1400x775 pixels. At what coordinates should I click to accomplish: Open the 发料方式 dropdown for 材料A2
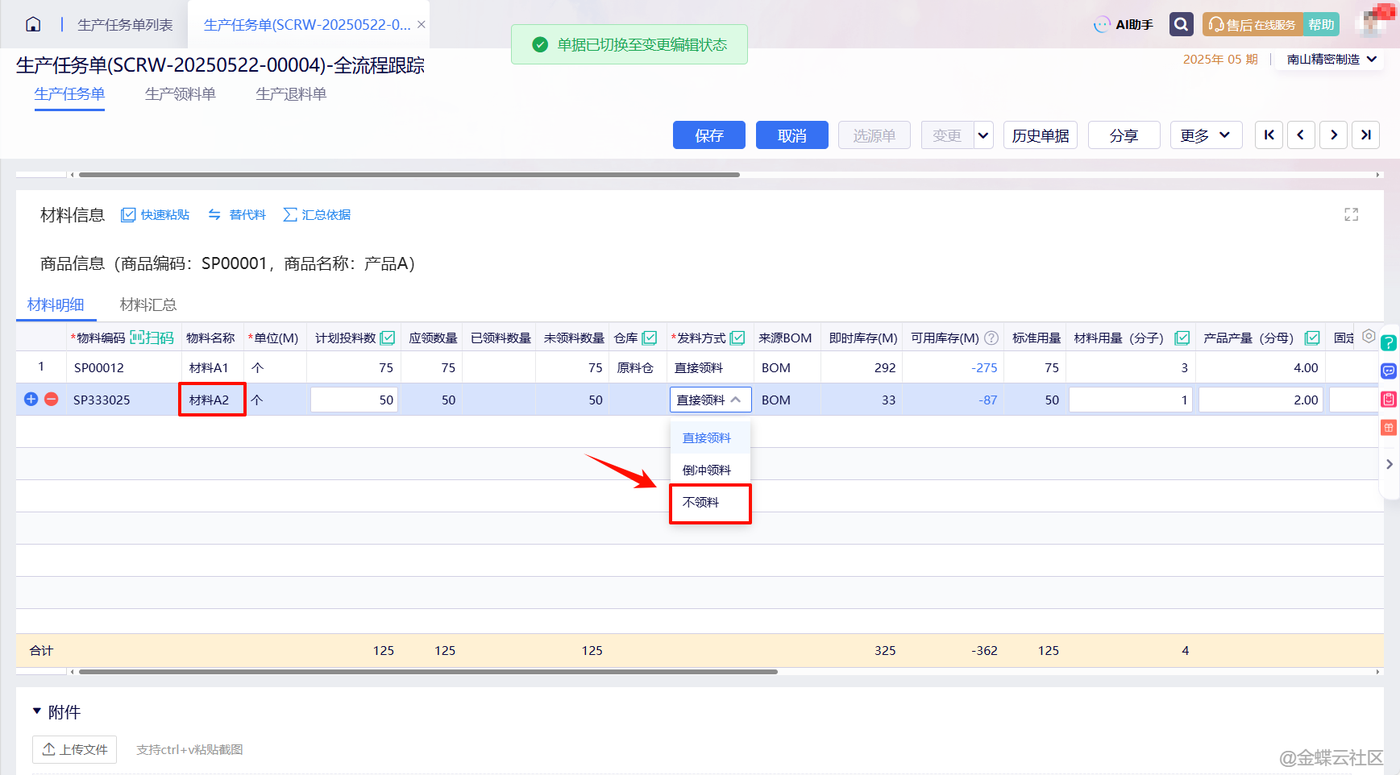710,399
